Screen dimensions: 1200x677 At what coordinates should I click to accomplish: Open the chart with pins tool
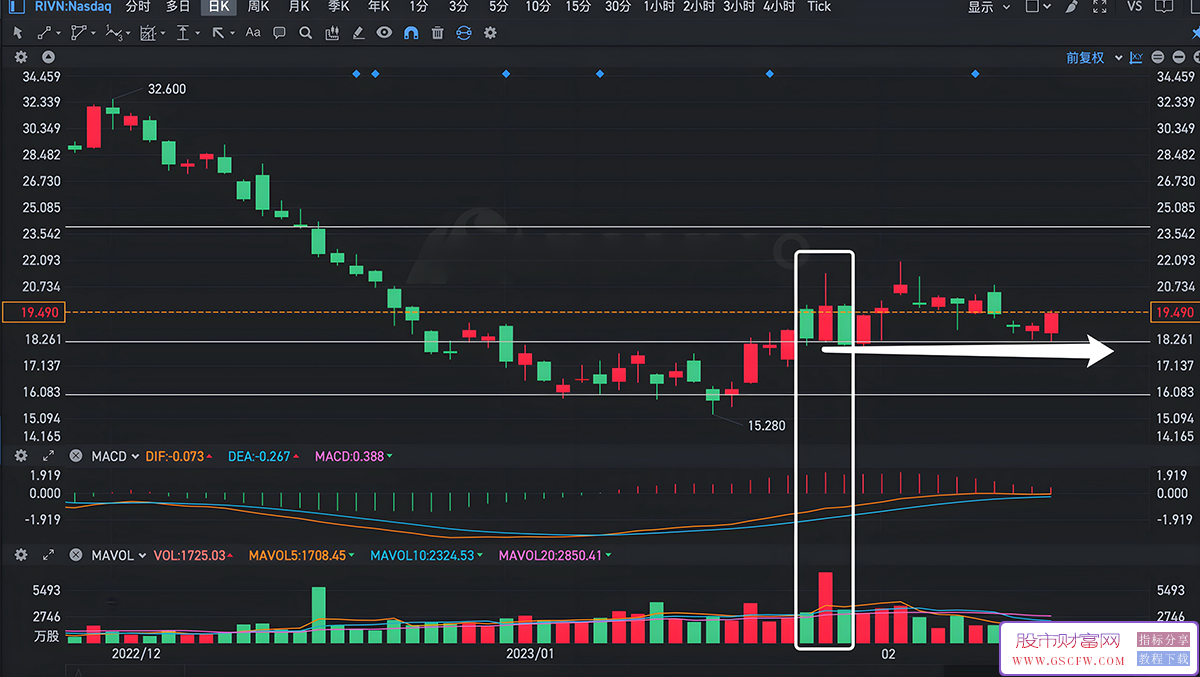point(332,33)
